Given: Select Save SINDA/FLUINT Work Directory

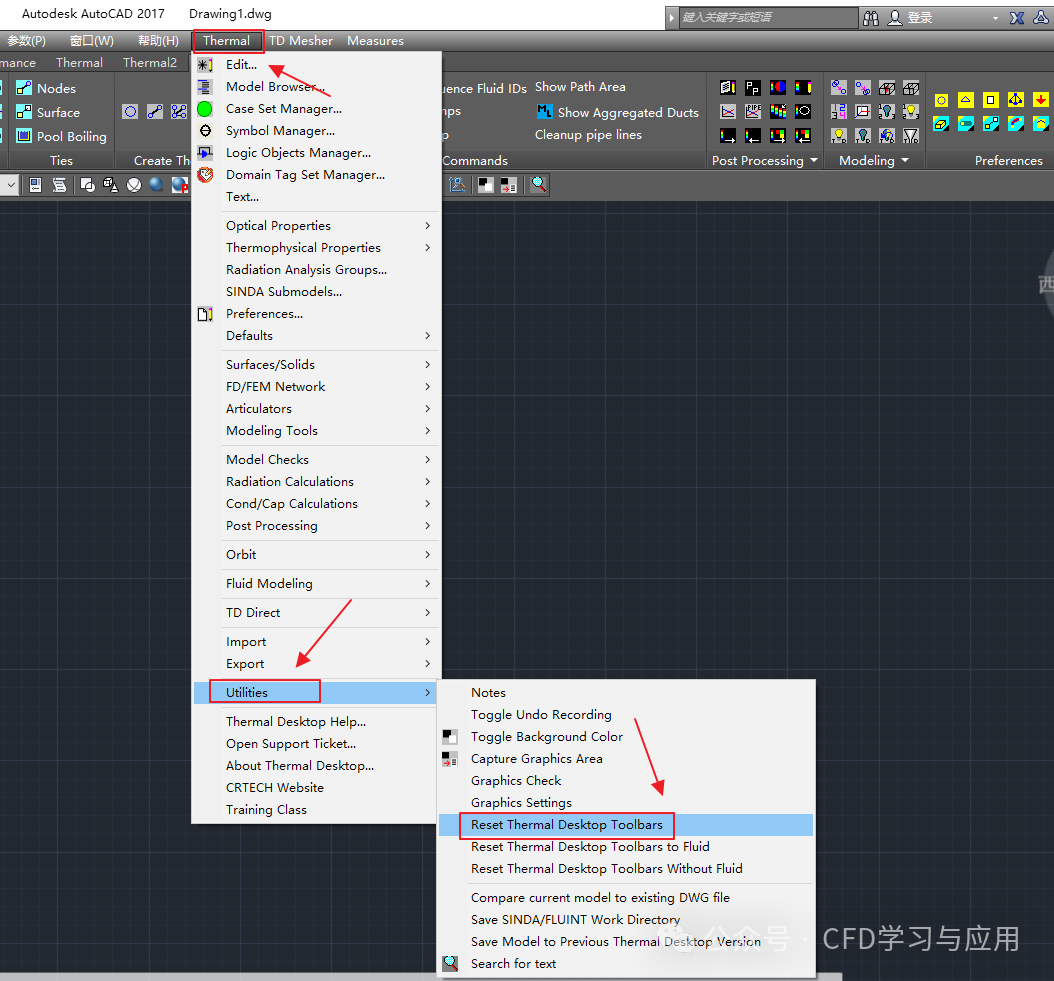Looking at the screenshot, I should click(x=575, y=920).
